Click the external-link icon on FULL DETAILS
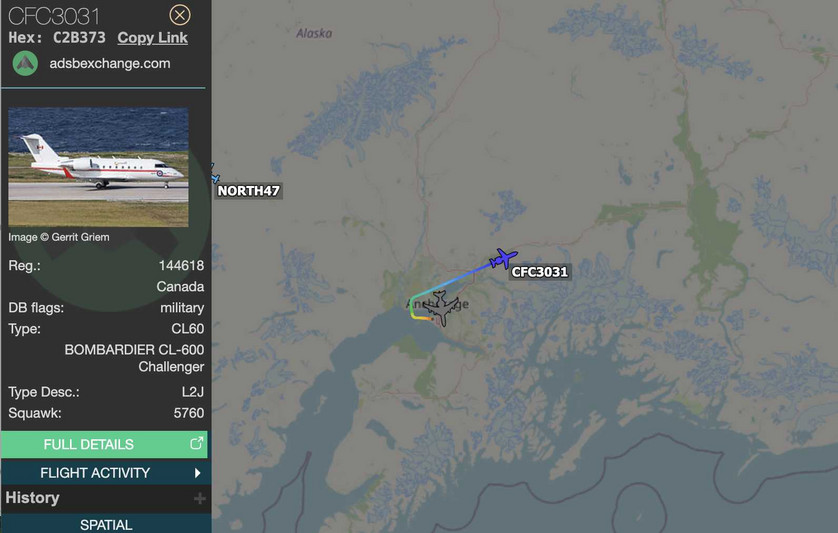The width and height of the screenshot is (838, 533). pos(197,443)
